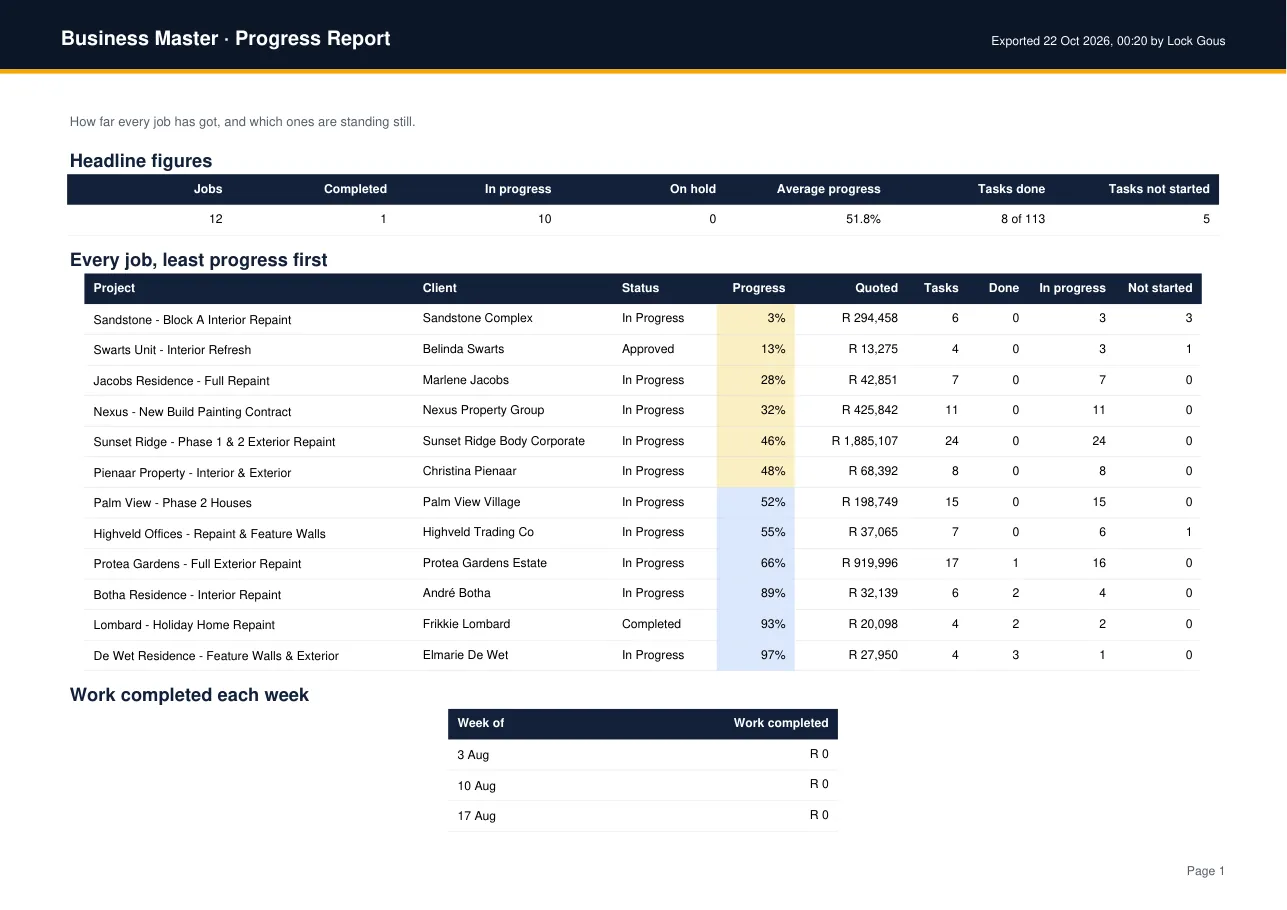Select De Wet Residence - Feature Walls & Exterior

216,656
